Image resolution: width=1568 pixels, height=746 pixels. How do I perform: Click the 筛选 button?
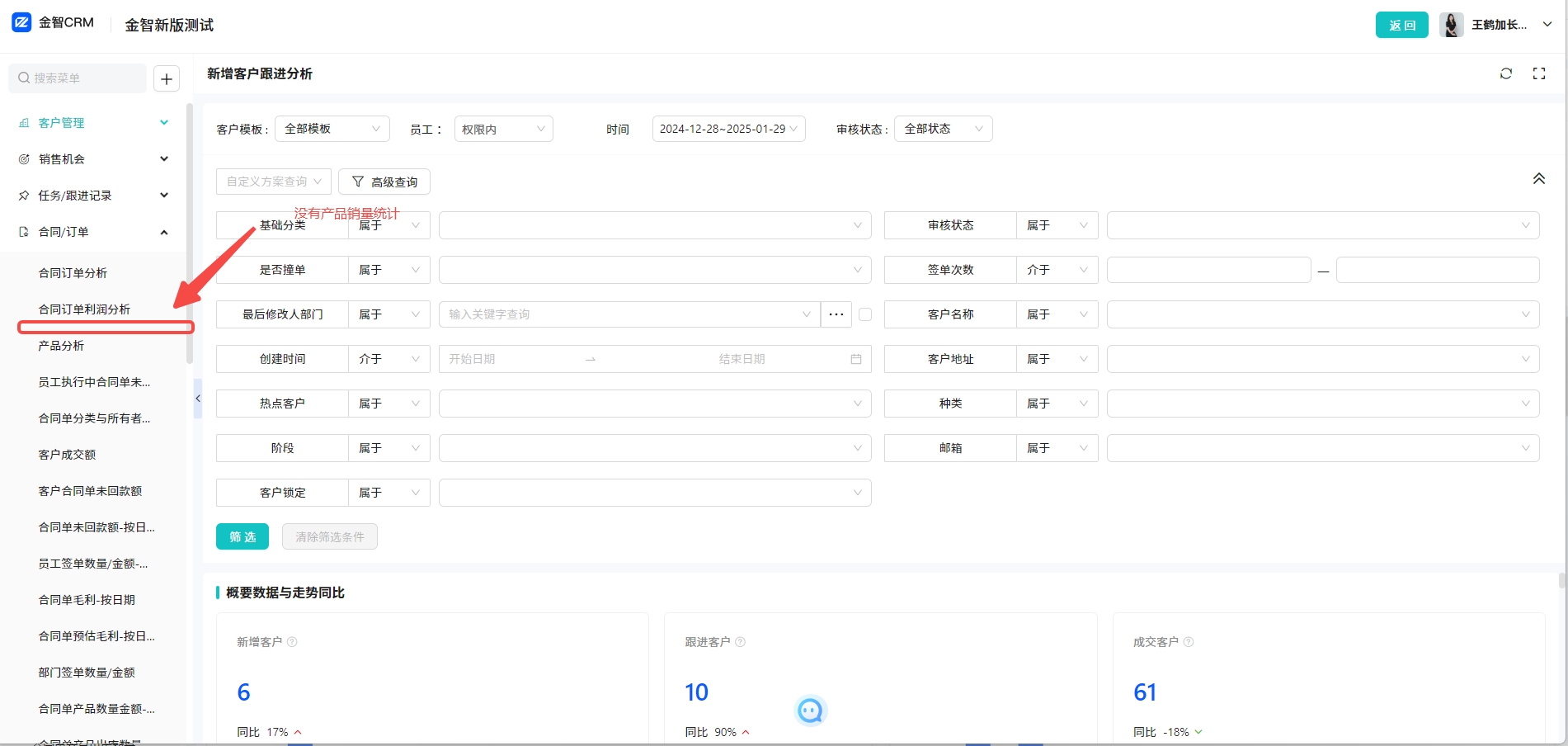coord(242,536)
